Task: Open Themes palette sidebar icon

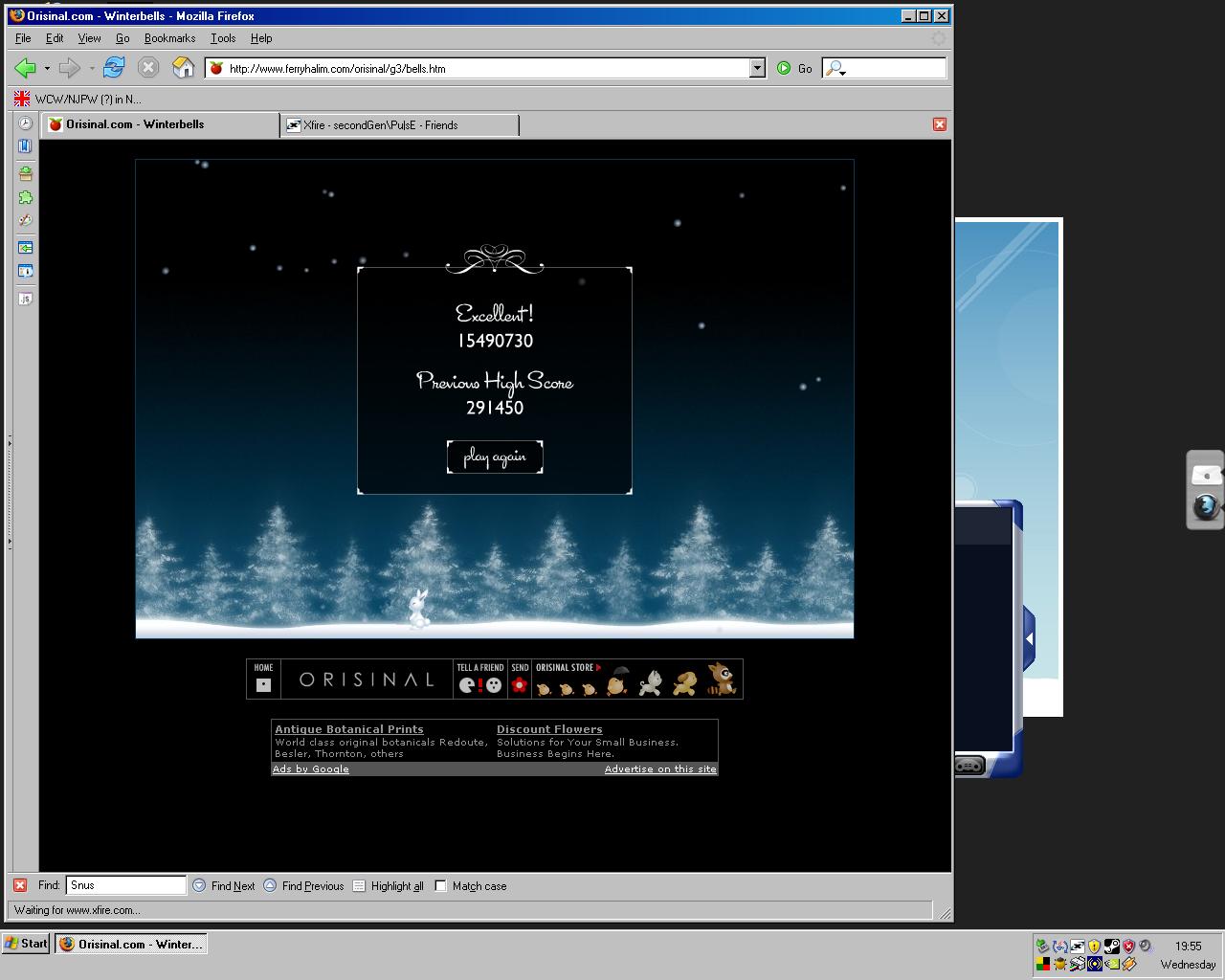Action: [x=25, y=220]
